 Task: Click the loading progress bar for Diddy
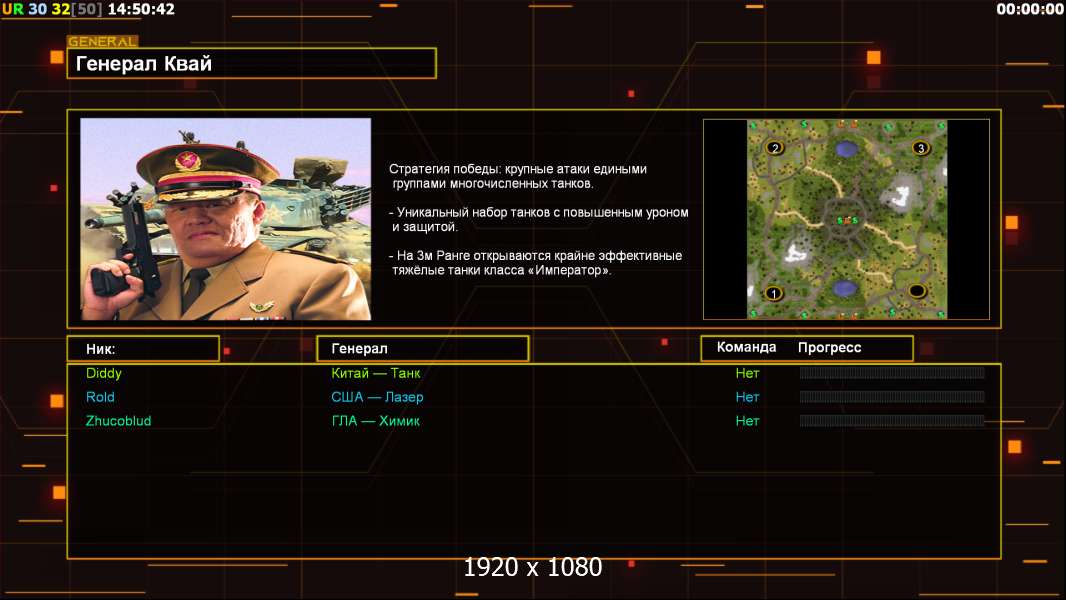(x=892, y=372)
